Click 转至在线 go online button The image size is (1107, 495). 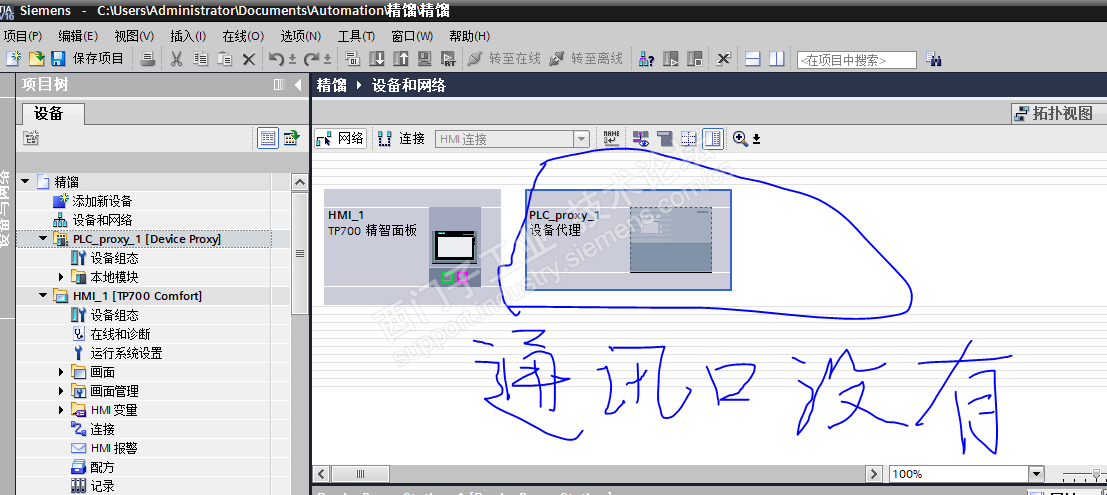[x=504, y=59]
